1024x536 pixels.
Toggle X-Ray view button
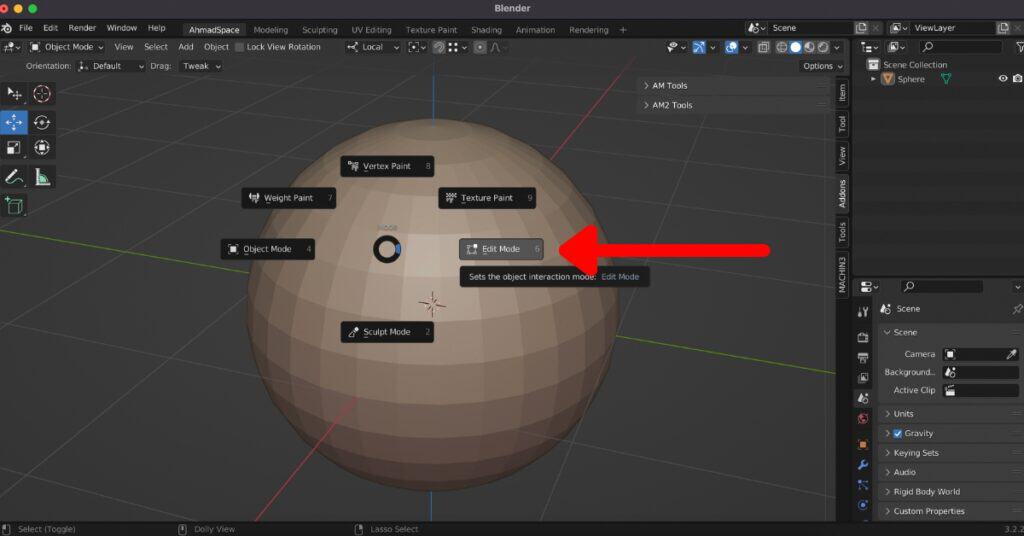click(x=763, y=47)
